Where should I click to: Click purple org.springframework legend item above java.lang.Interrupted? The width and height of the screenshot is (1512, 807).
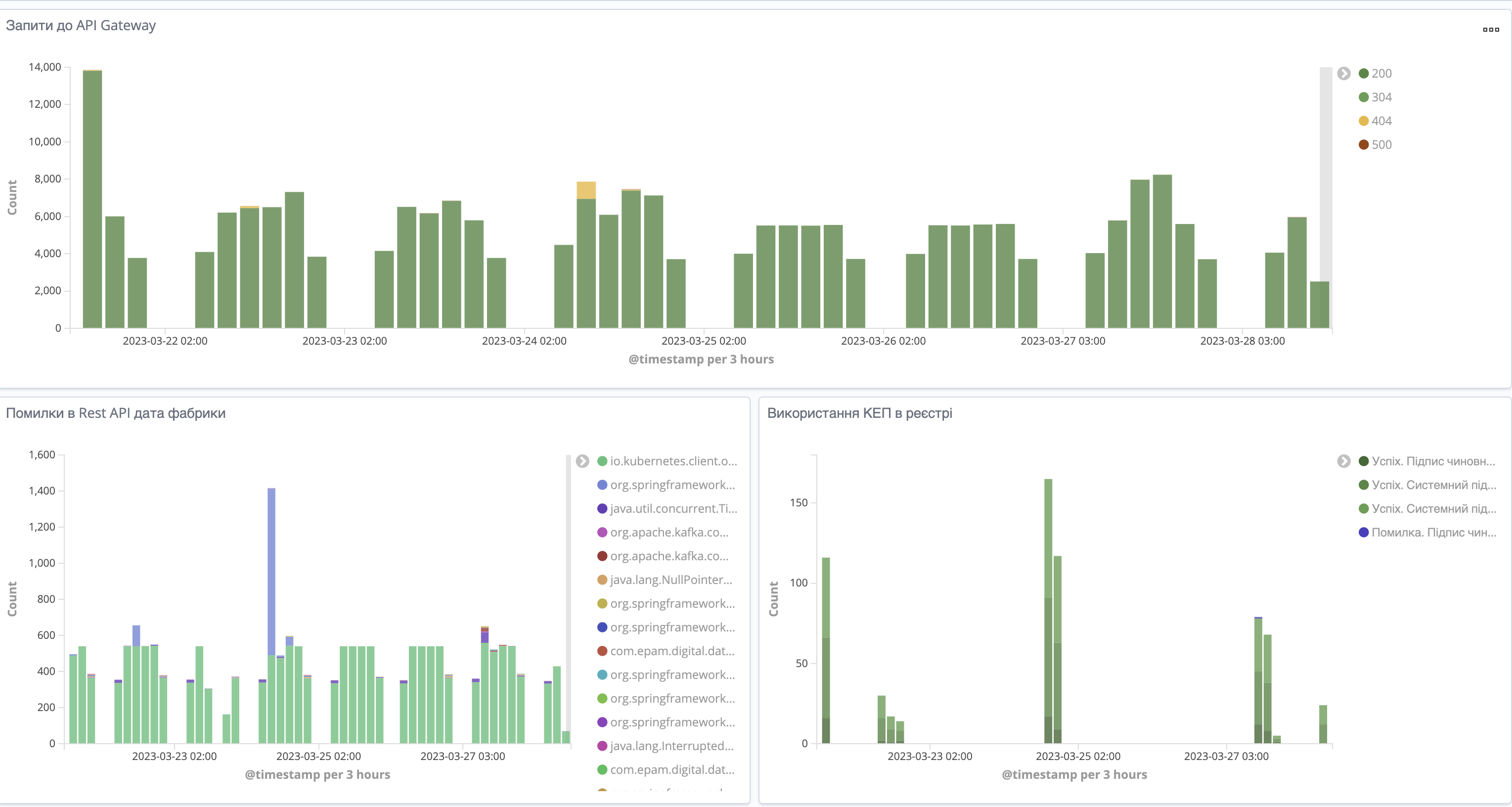(666, 722)
